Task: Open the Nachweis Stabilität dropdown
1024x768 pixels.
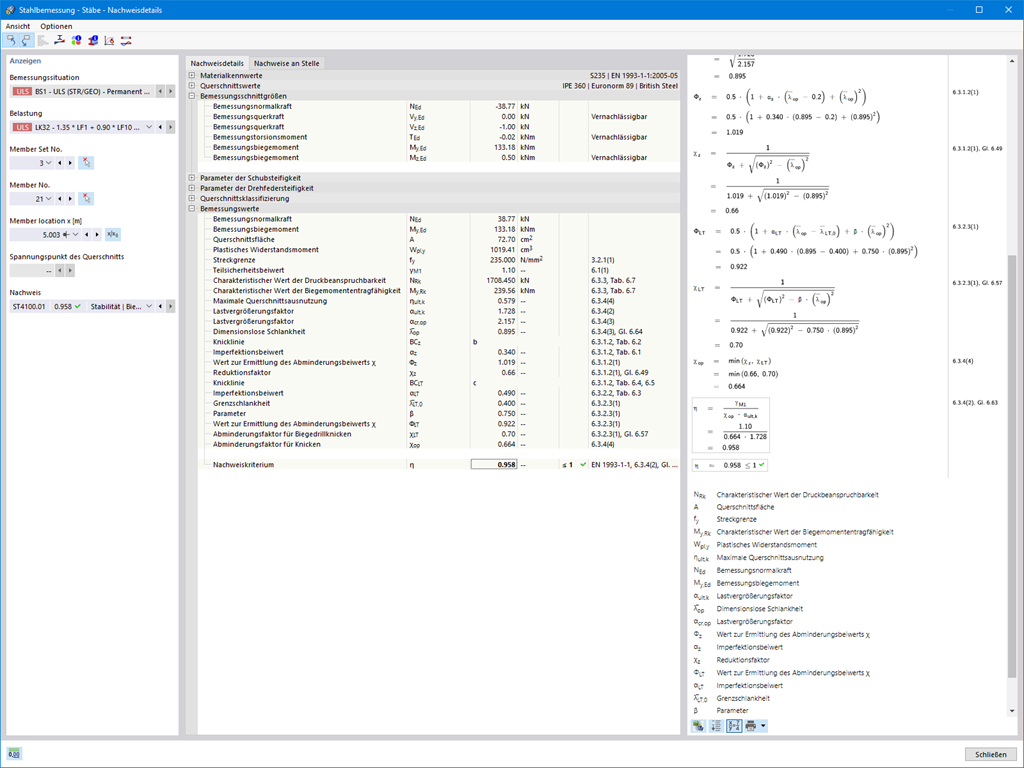Action: [x=149, y=306]
